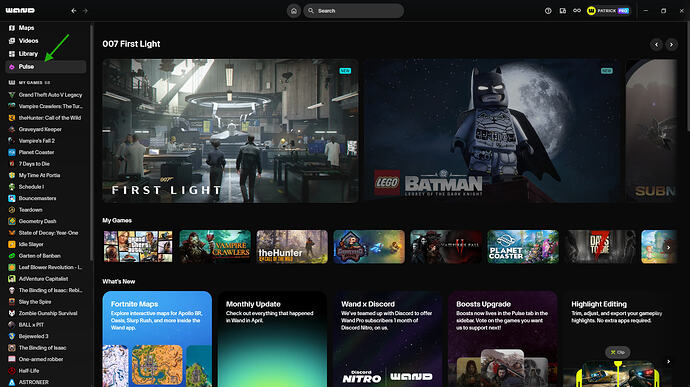Screen dimensions: 690x387
Task: Go forward with the right arrow in title bar
Action: (x=85, y=11)
